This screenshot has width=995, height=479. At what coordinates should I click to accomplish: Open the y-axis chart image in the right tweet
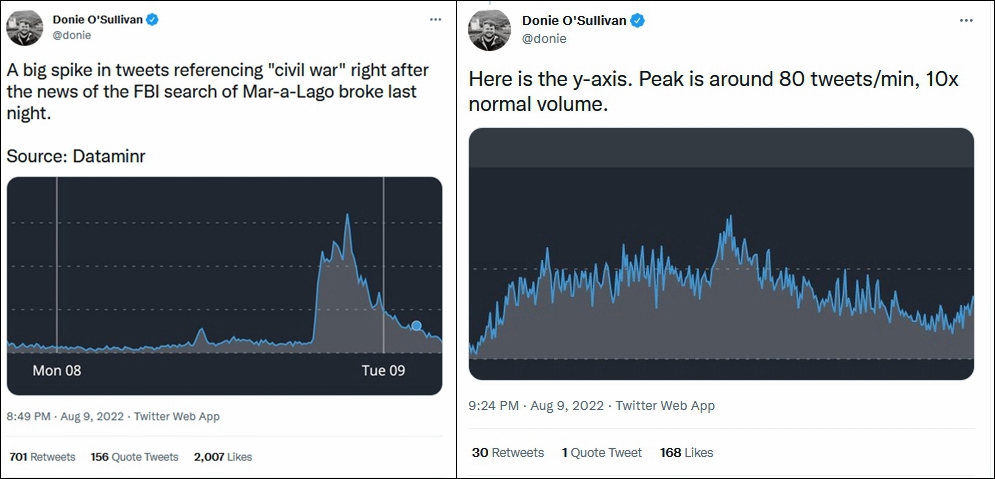tap(721, 254)
